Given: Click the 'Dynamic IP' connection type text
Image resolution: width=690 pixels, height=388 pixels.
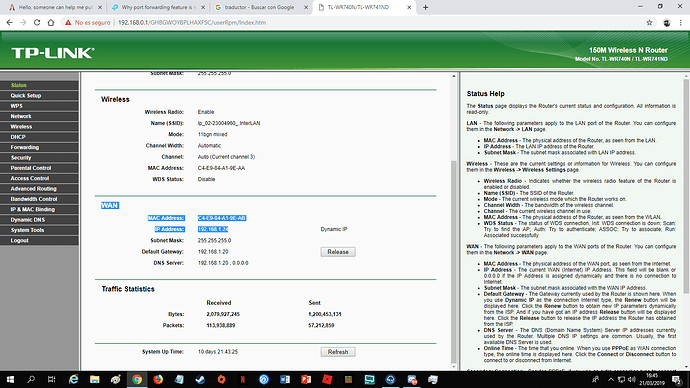Looking at the screenshot, I should [x=334, y=229].
